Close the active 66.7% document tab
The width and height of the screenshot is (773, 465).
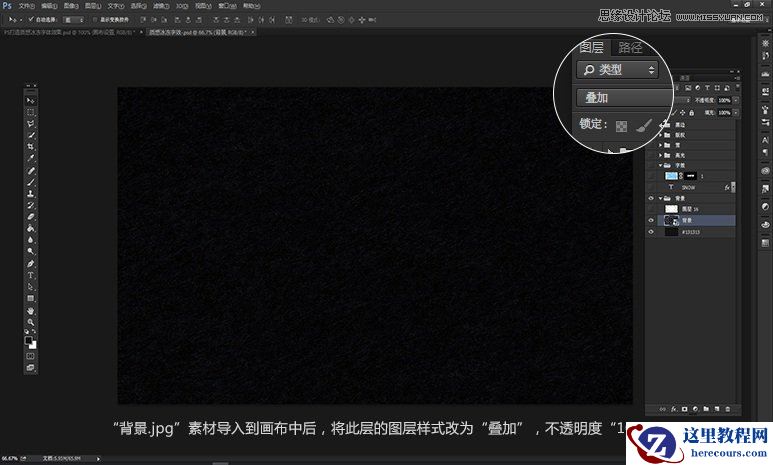pyautogui.click(x=253, y=32)
